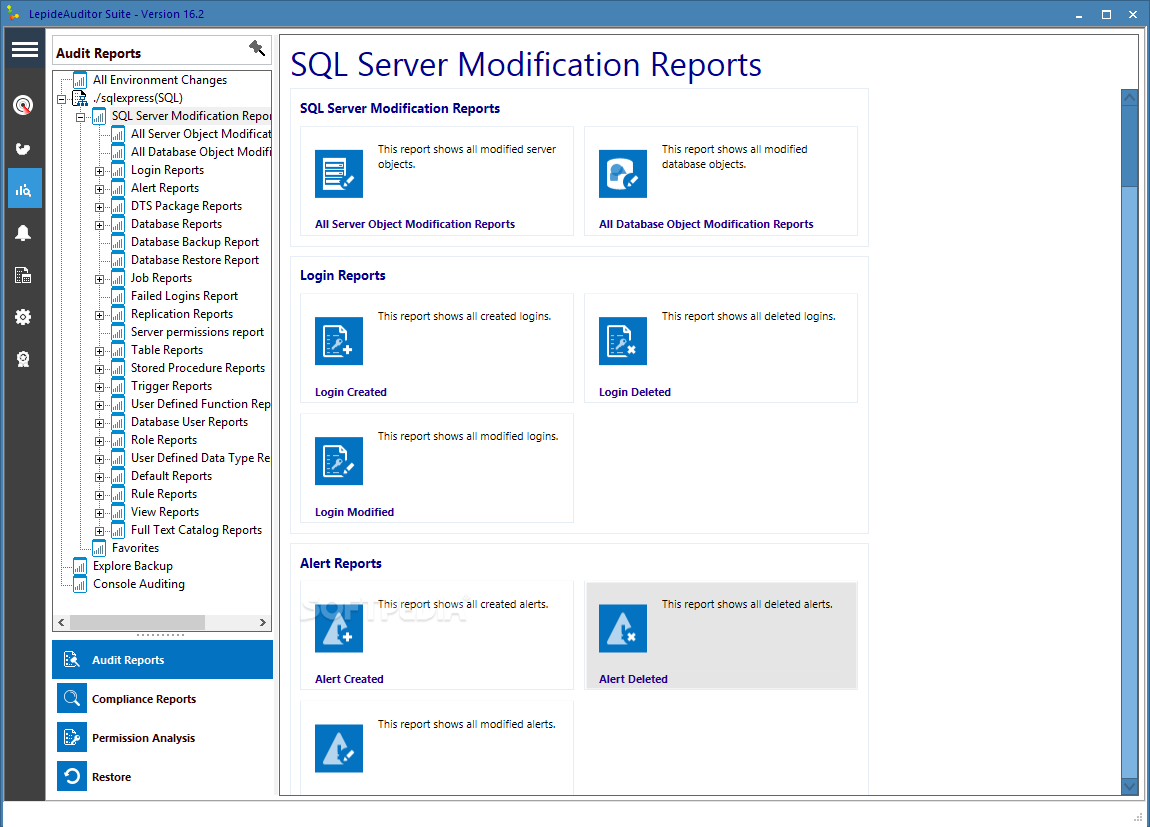Click the Console Auditing chart icon in tree
The image size is (1150, 827).
[x=80, y=584]
